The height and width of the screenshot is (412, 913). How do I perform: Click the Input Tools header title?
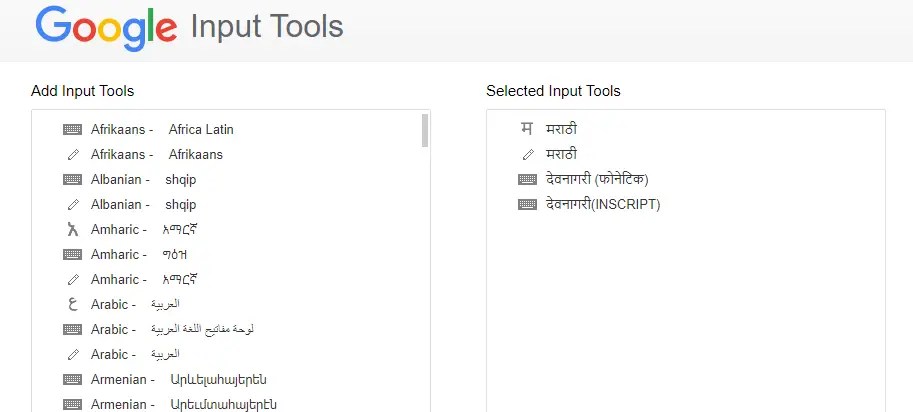(x=267, y=28)
